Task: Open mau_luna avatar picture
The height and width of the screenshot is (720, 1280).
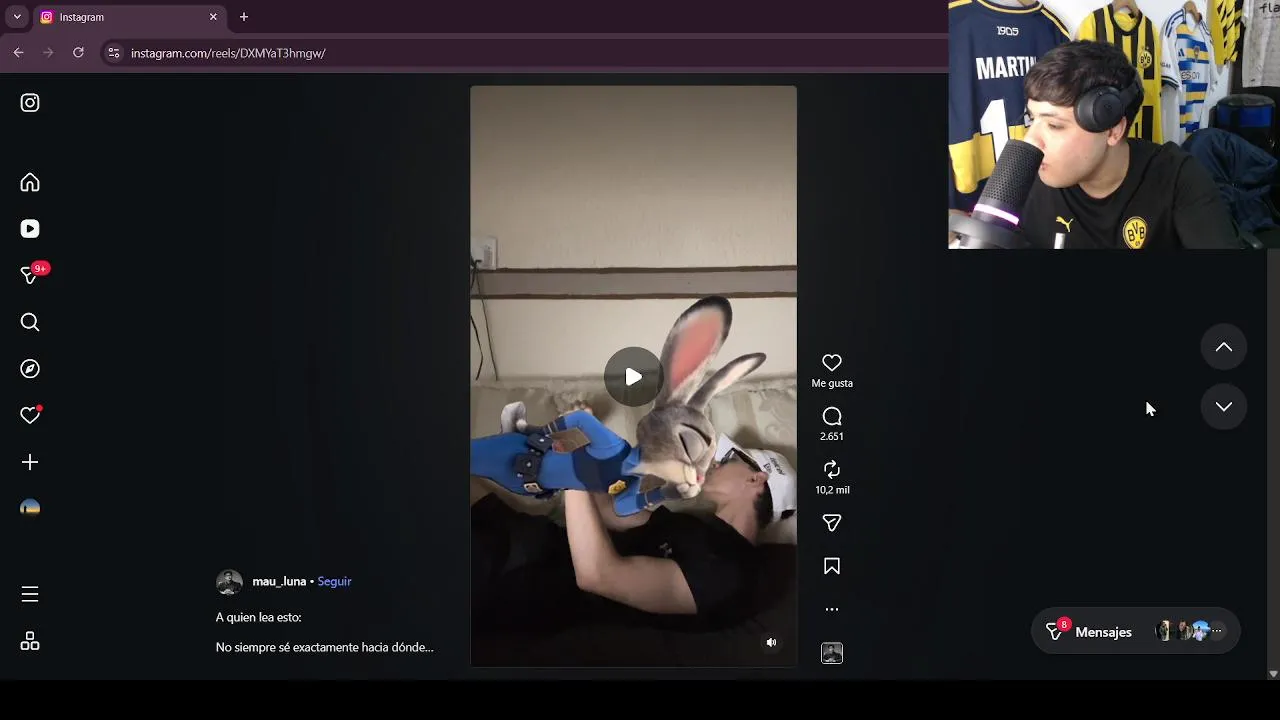Action: click(x=229, y=582)
